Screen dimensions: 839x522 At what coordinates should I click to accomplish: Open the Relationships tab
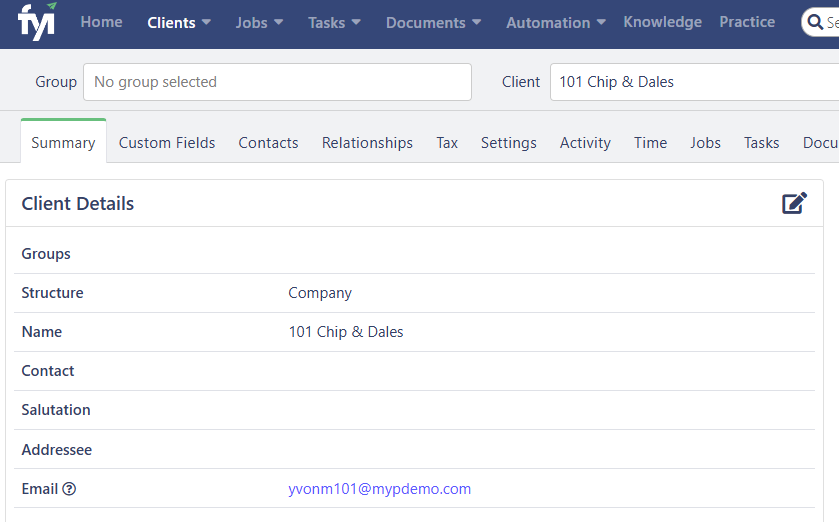(367, 143)
